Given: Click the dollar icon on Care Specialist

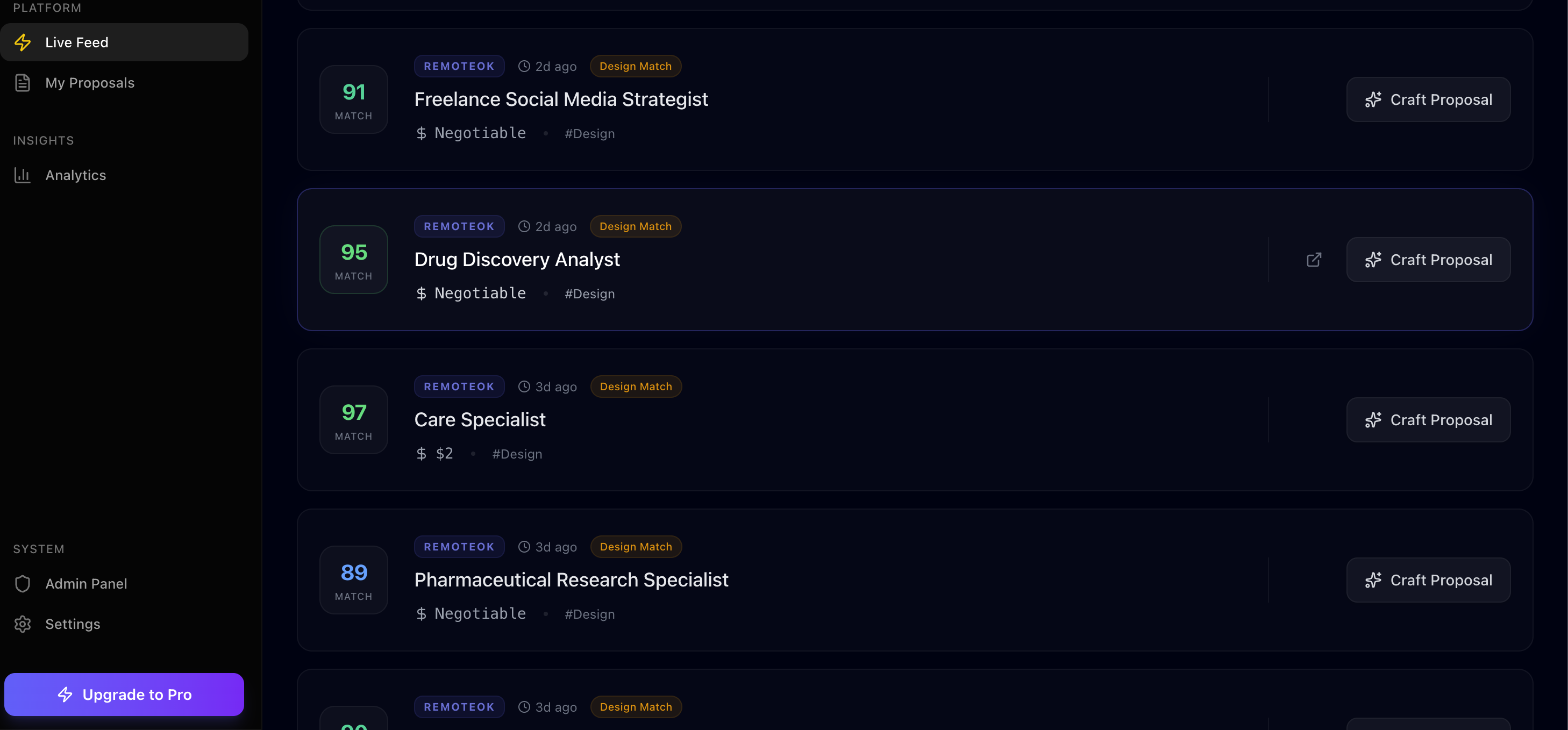Looking at the screenshot, I should (x=420, y=453).
